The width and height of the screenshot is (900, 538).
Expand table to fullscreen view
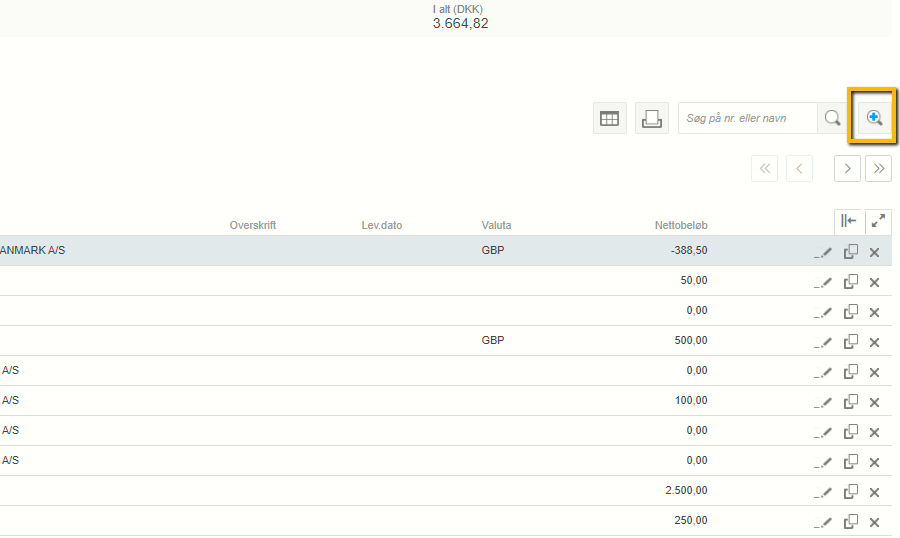tap(878, 221)
